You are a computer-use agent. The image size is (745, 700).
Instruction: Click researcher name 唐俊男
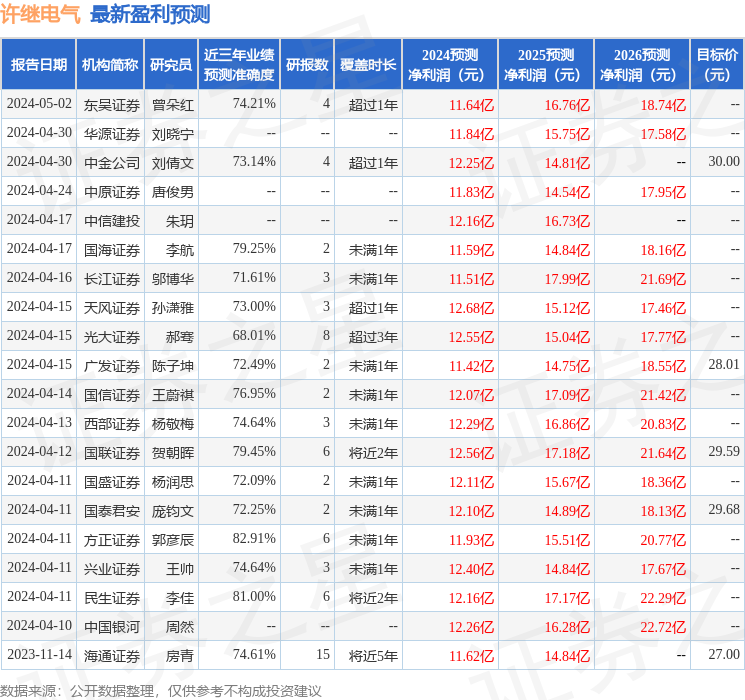172,192
